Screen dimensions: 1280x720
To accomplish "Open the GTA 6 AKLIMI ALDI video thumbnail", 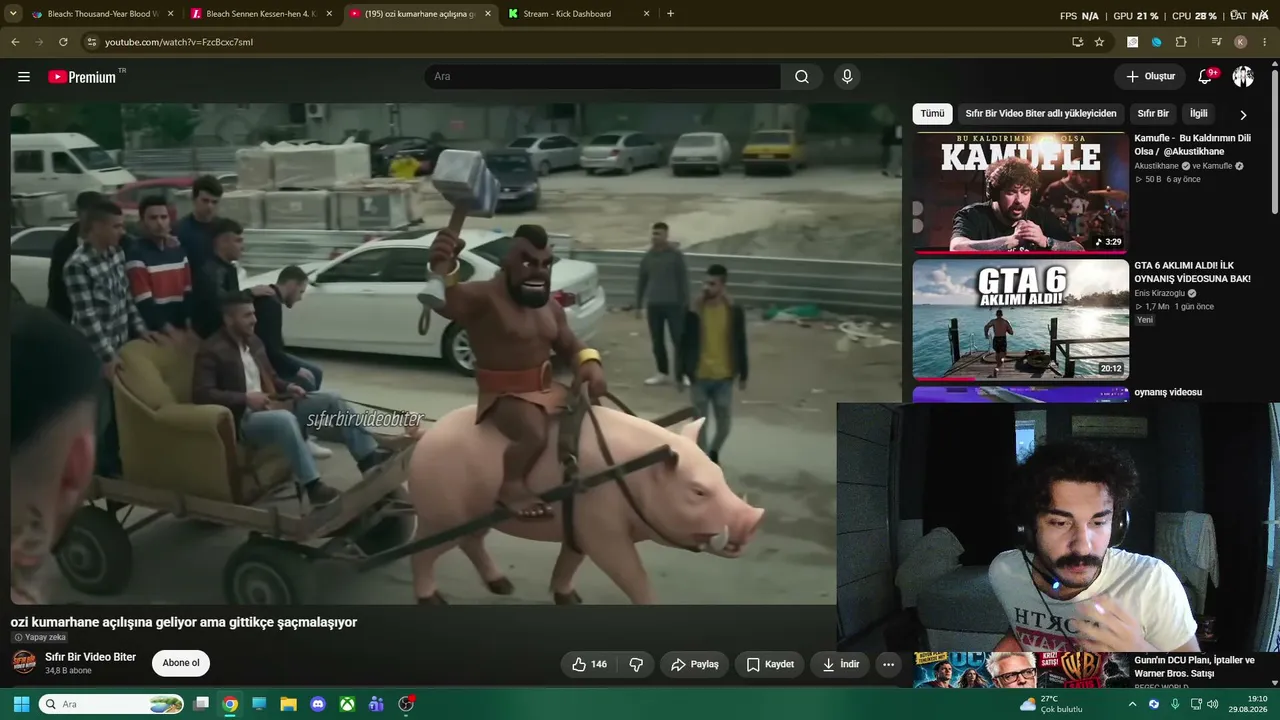I will (x=1020, y=320).
